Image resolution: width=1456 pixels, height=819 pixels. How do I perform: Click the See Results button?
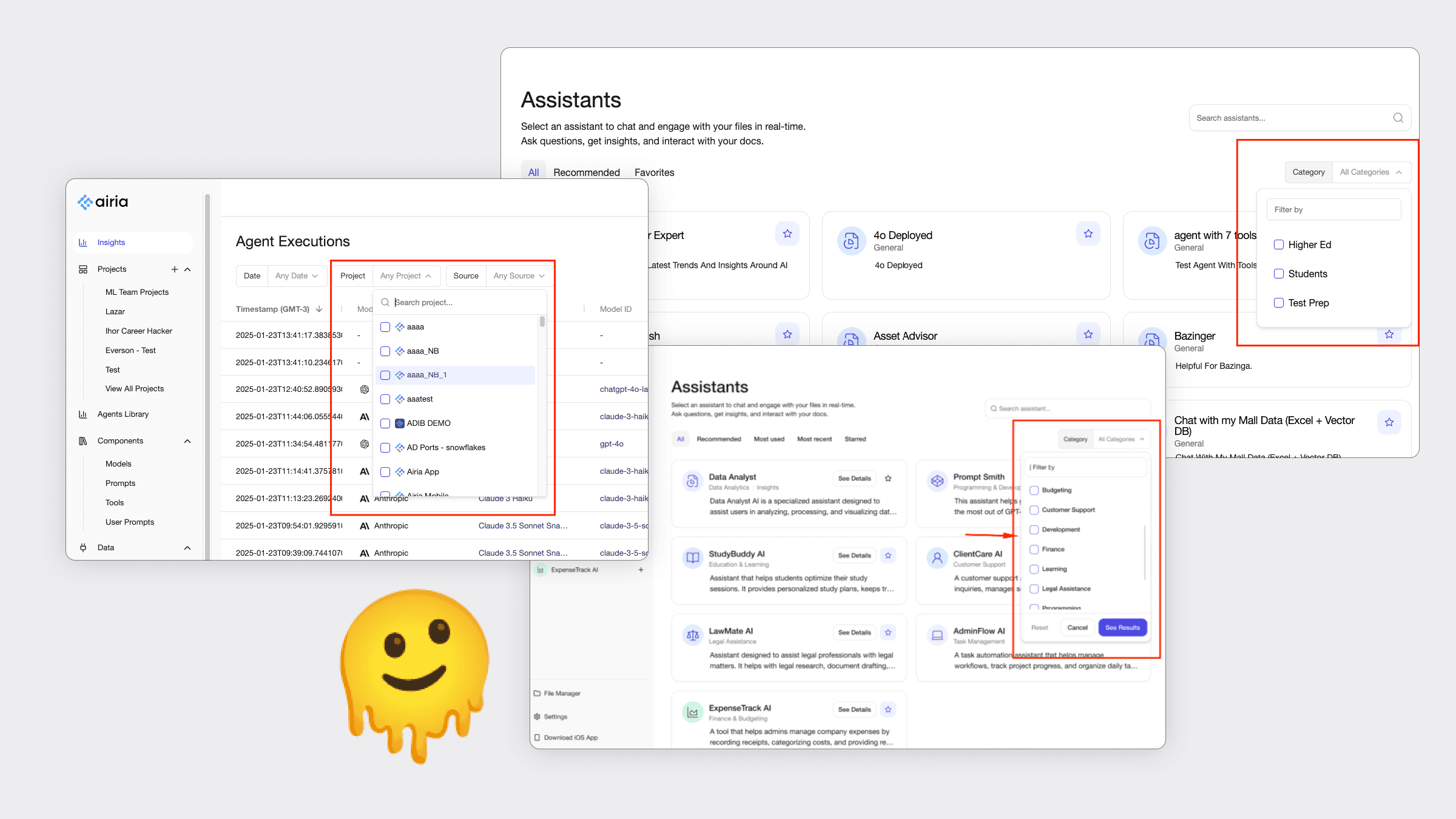1122,628
